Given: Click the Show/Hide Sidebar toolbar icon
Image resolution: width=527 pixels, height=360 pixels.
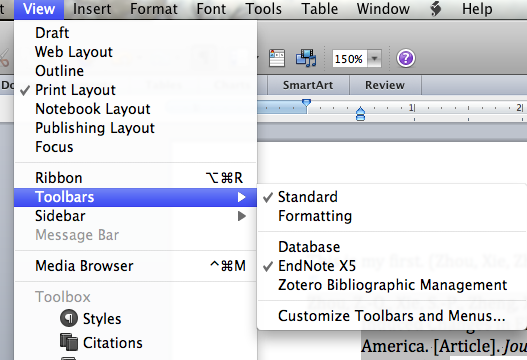Looking at the screenshot, I should click(277, 58).
